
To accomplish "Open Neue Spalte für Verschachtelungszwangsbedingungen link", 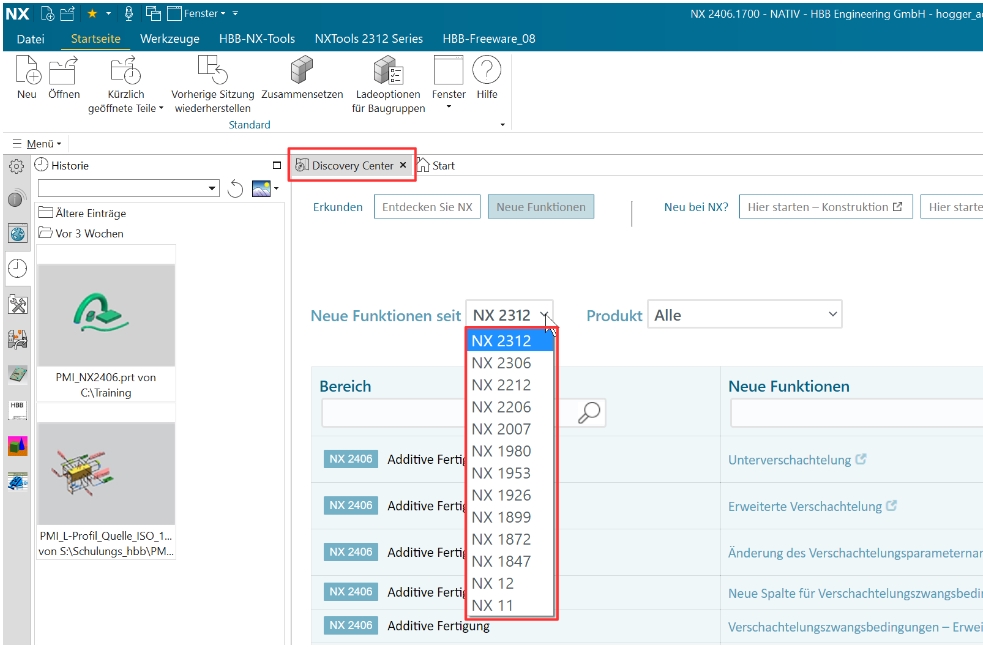I will (855, 593).
